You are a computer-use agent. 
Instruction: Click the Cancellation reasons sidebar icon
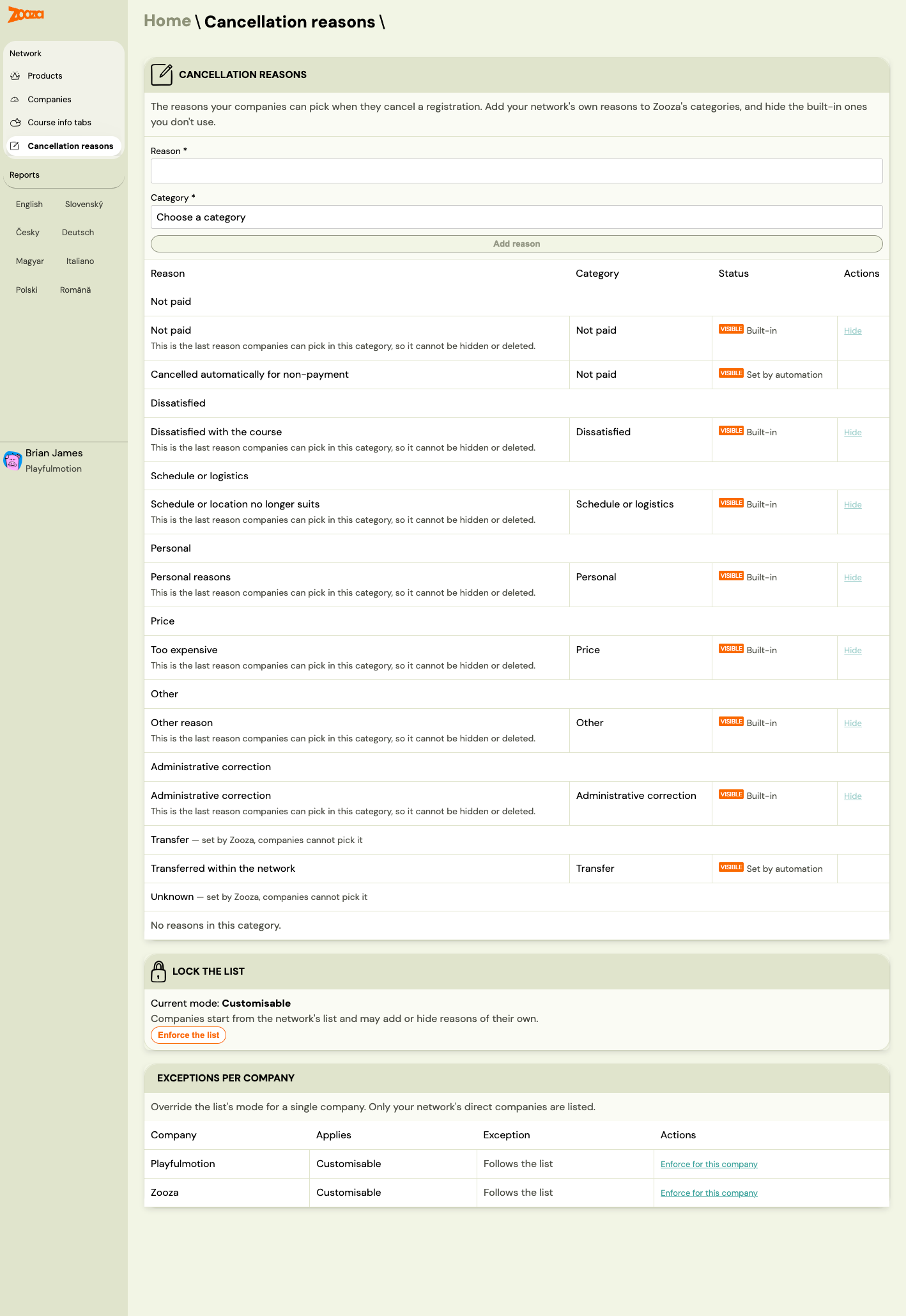[15, 146]
